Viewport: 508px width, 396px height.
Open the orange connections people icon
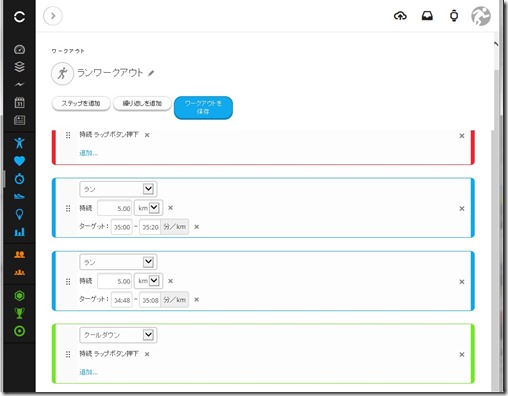tap(19, 255)
